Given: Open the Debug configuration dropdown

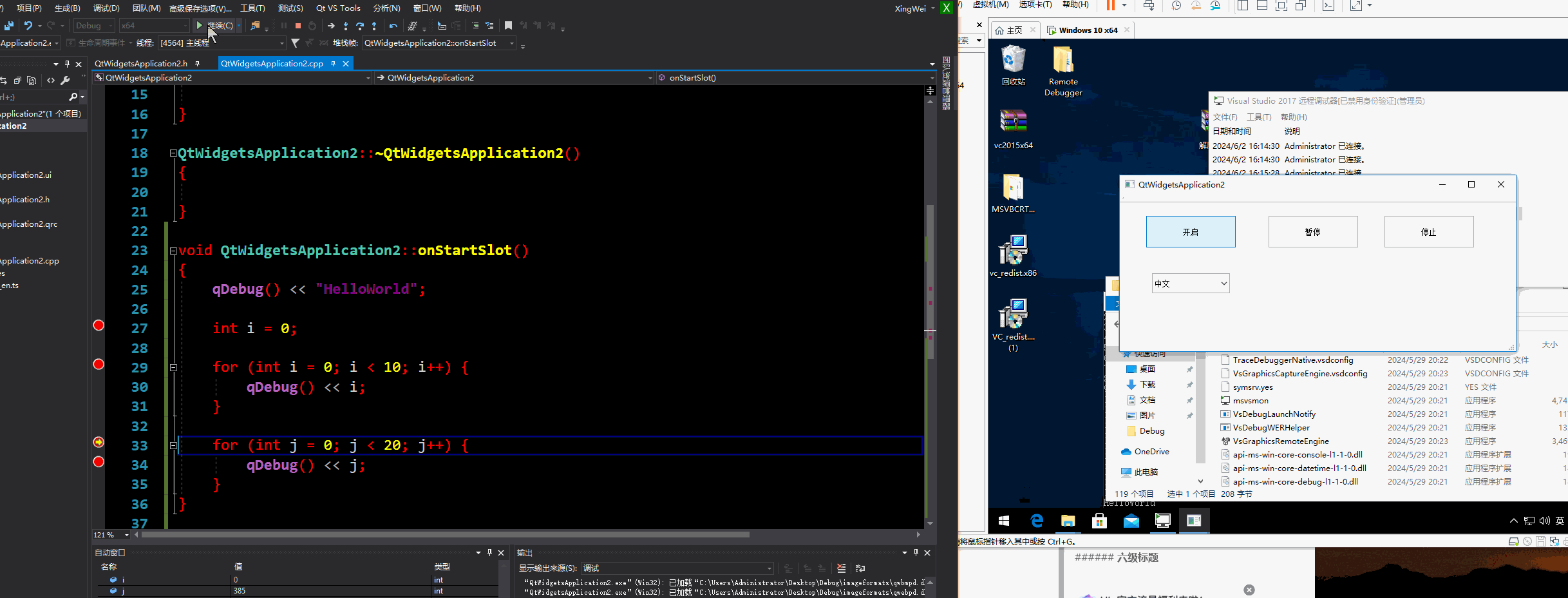Looking at the screenshot, I should click(93, 26).
